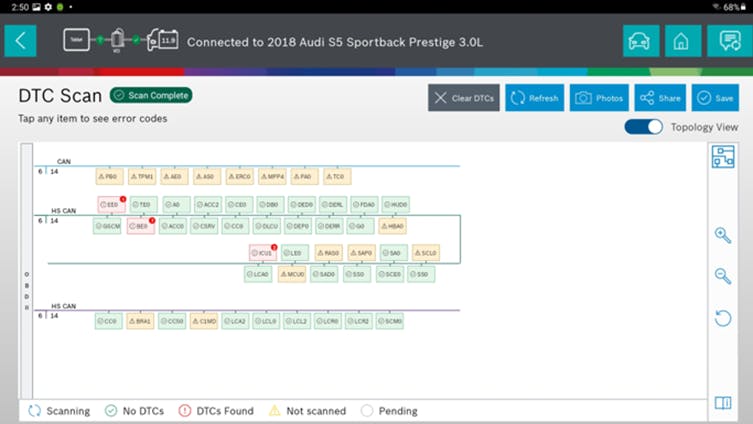Screen dimensions: 753x424
Task: Share the DTC scan report
Action: coord(660,98)
